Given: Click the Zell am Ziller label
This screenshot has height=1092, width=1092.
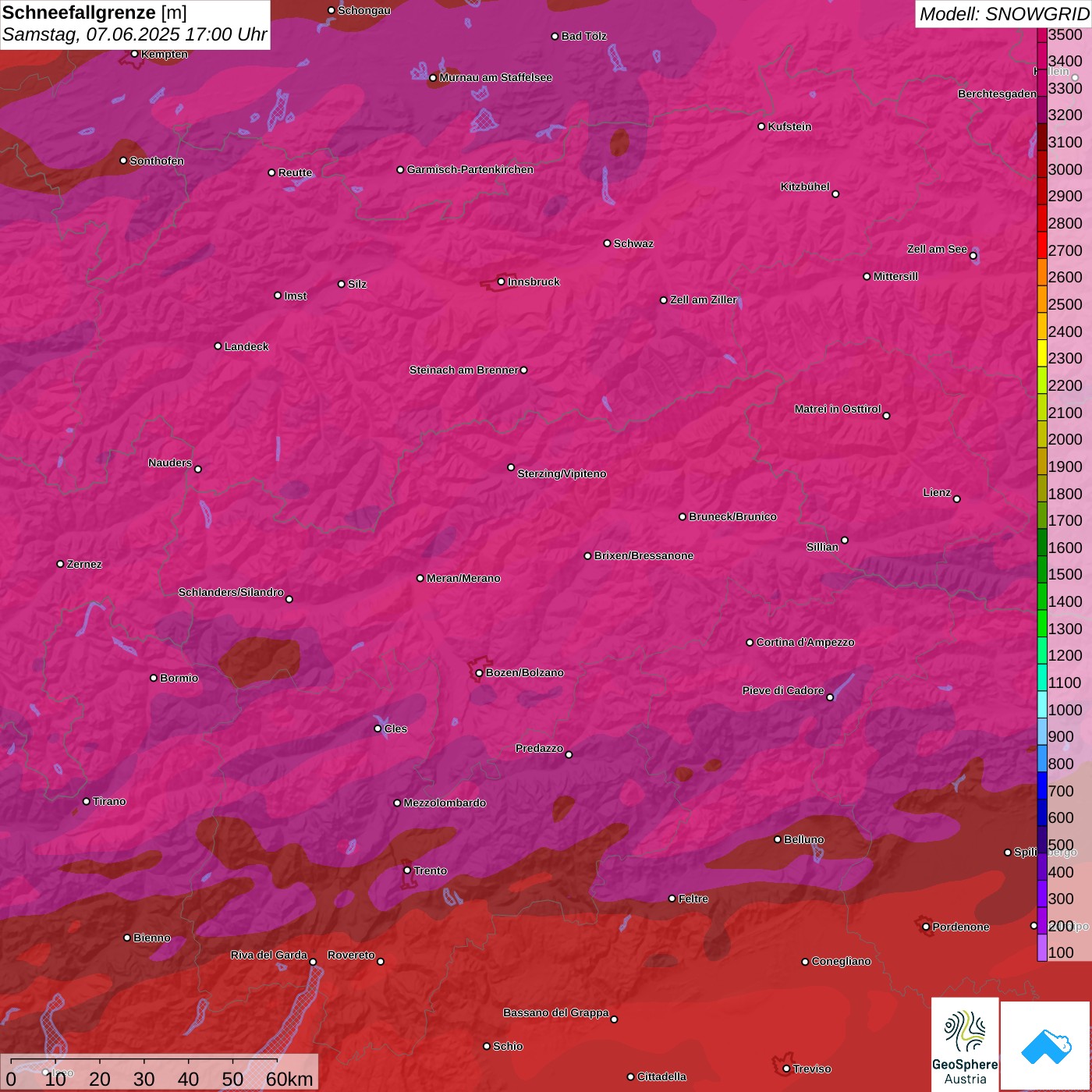Looking at the screenshot, I should pyautogui.click(x=704, y=300).
